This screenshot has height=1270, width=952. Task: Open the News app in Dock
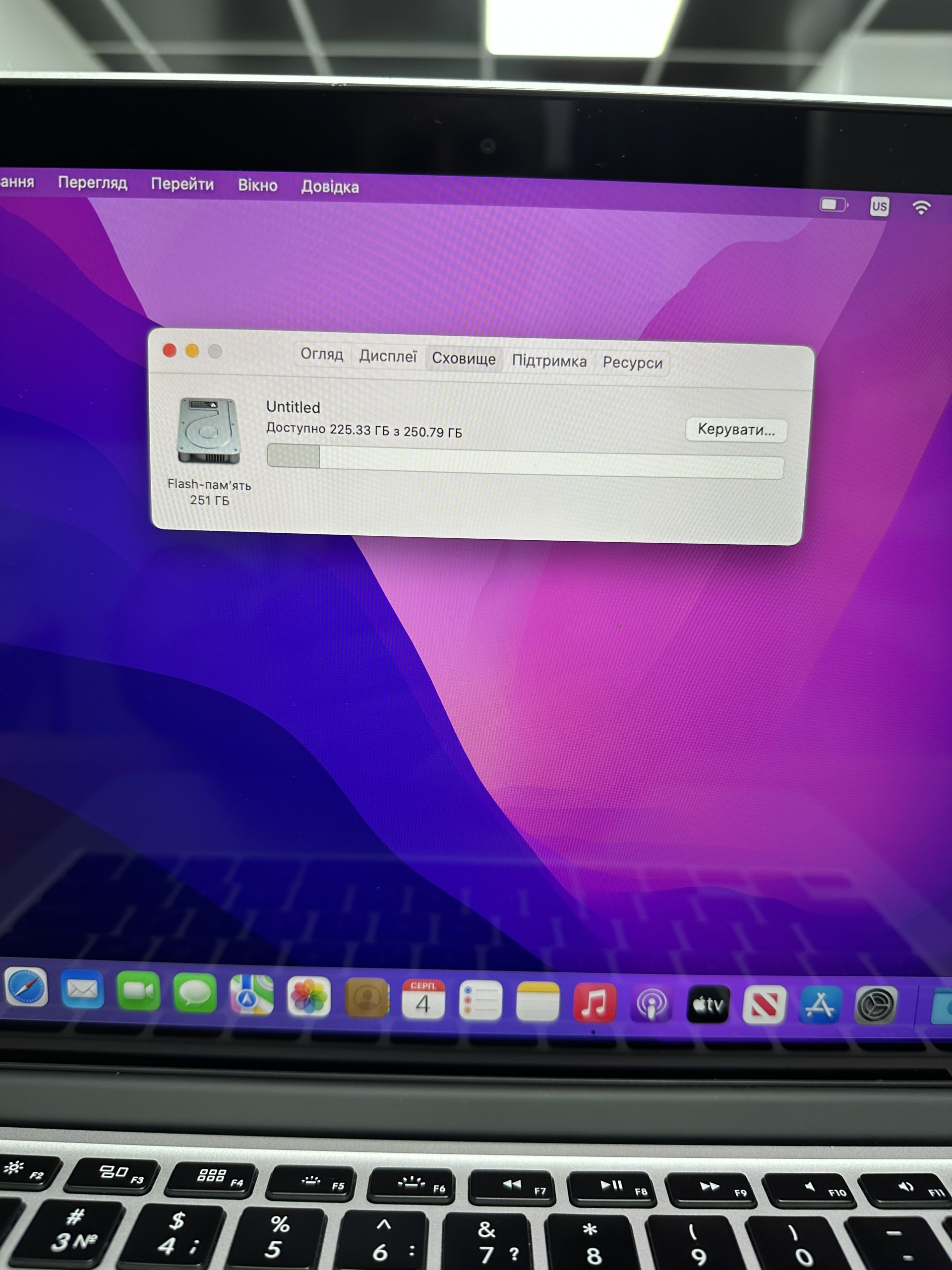point(764,1005)
